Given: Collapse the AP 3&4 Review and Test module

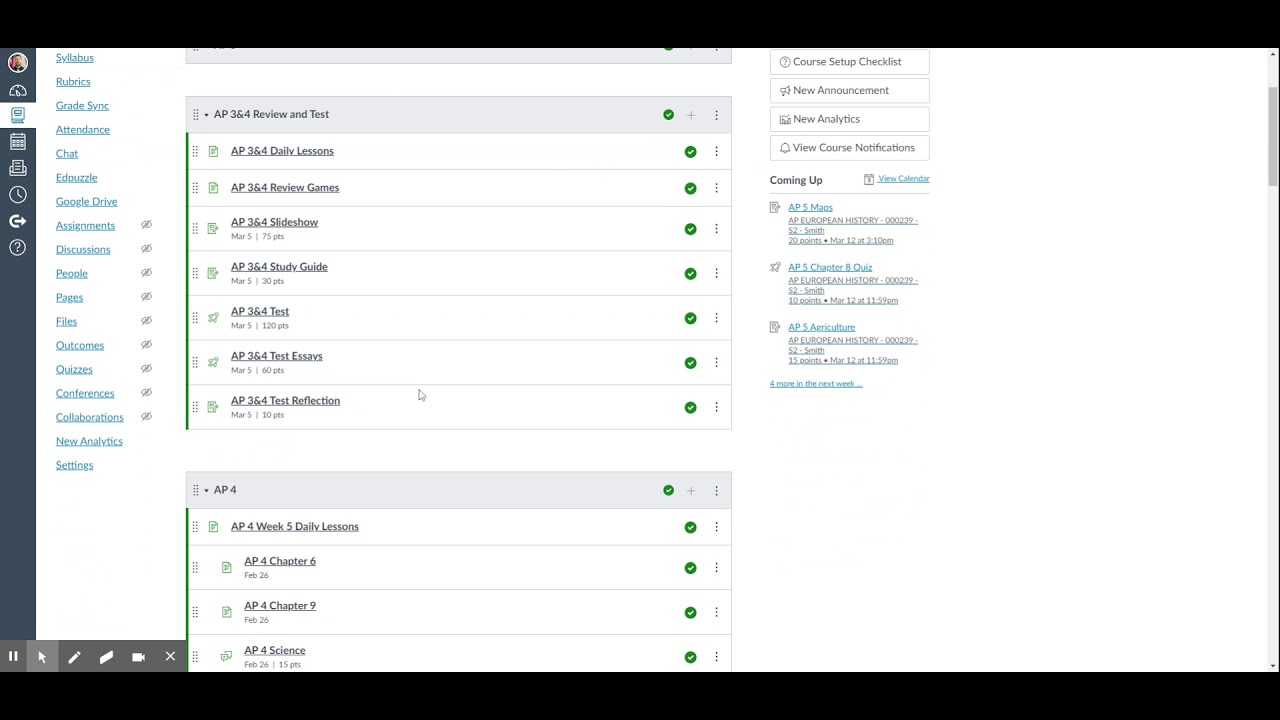Looking at the screenshot, I should [206, 115].
